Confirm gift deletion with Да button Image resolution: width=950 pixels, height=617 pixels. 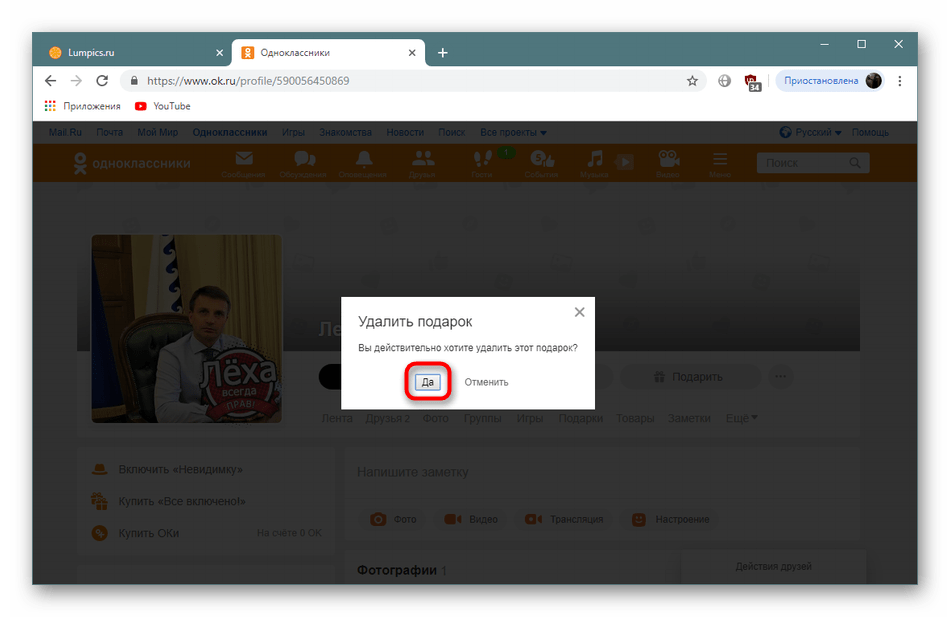click(428, 382)
